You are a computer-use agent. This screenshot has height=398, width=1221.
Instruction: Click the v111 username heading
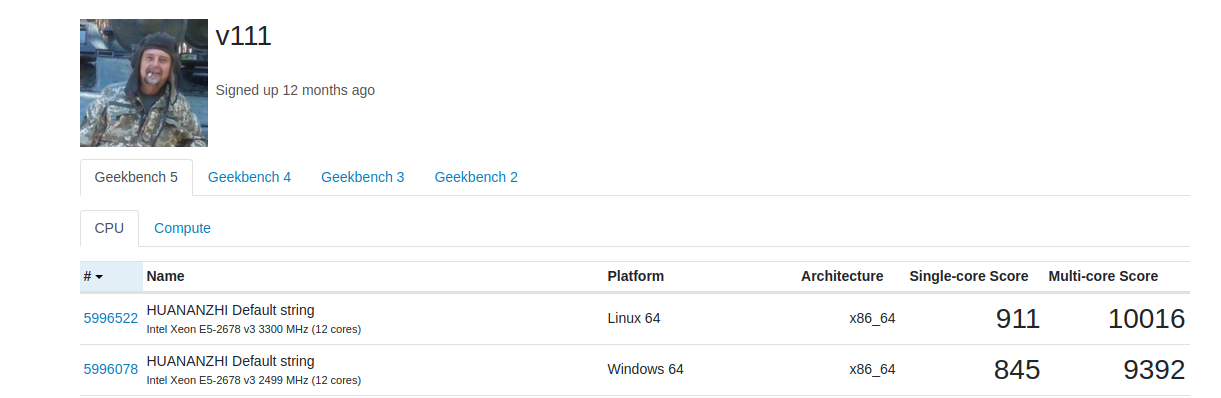(x=243, y=36)
